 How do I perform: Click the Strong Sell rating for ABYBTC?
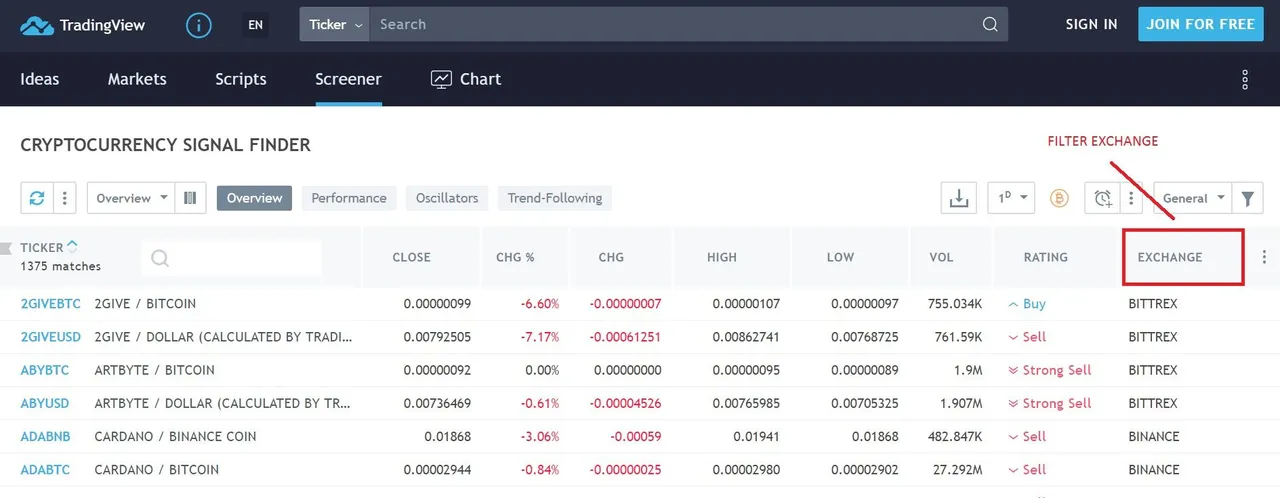tap(1050, 370)
